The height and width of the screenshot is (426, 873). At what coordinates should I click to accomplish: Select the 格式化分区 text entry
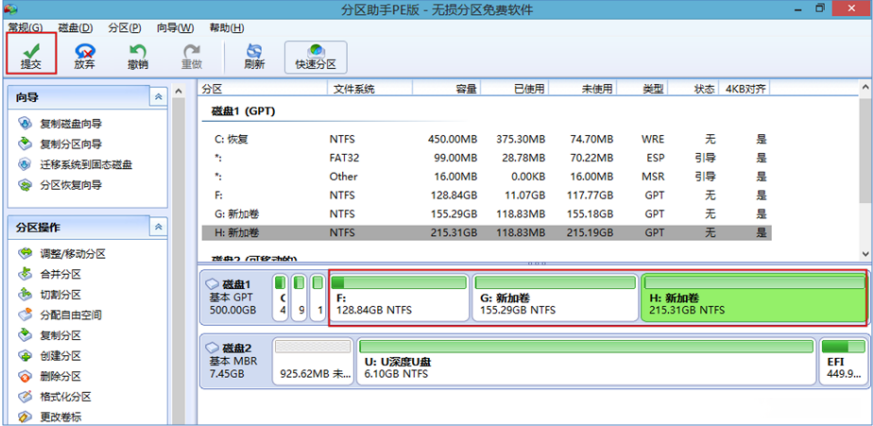[66, 397]
